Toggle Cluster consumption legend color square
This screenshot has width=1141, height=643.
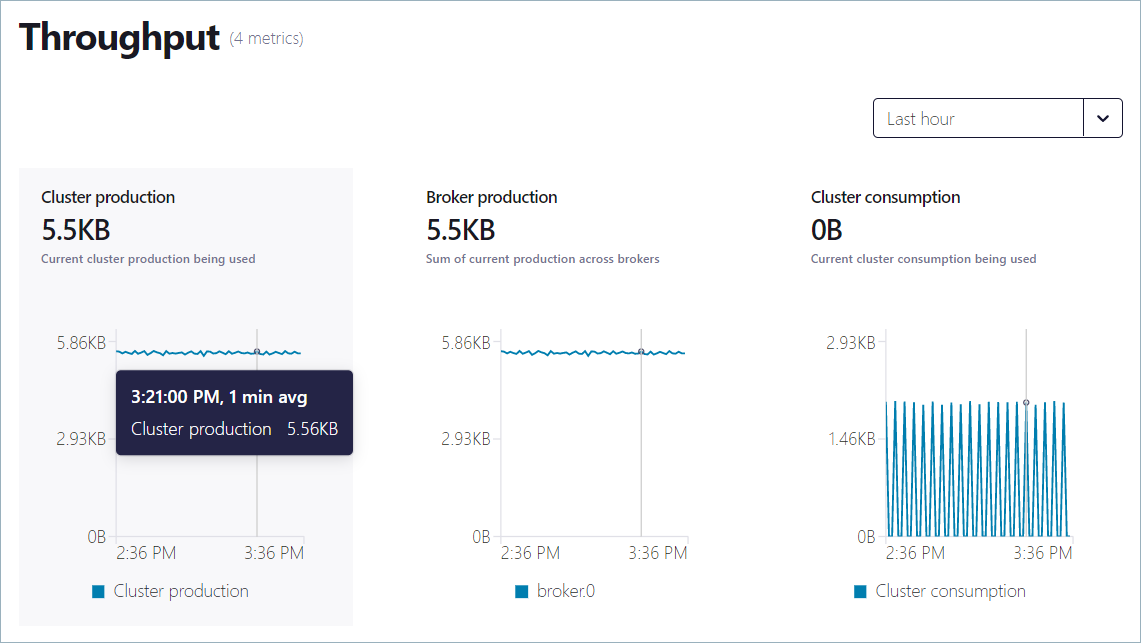coord(860,591)
